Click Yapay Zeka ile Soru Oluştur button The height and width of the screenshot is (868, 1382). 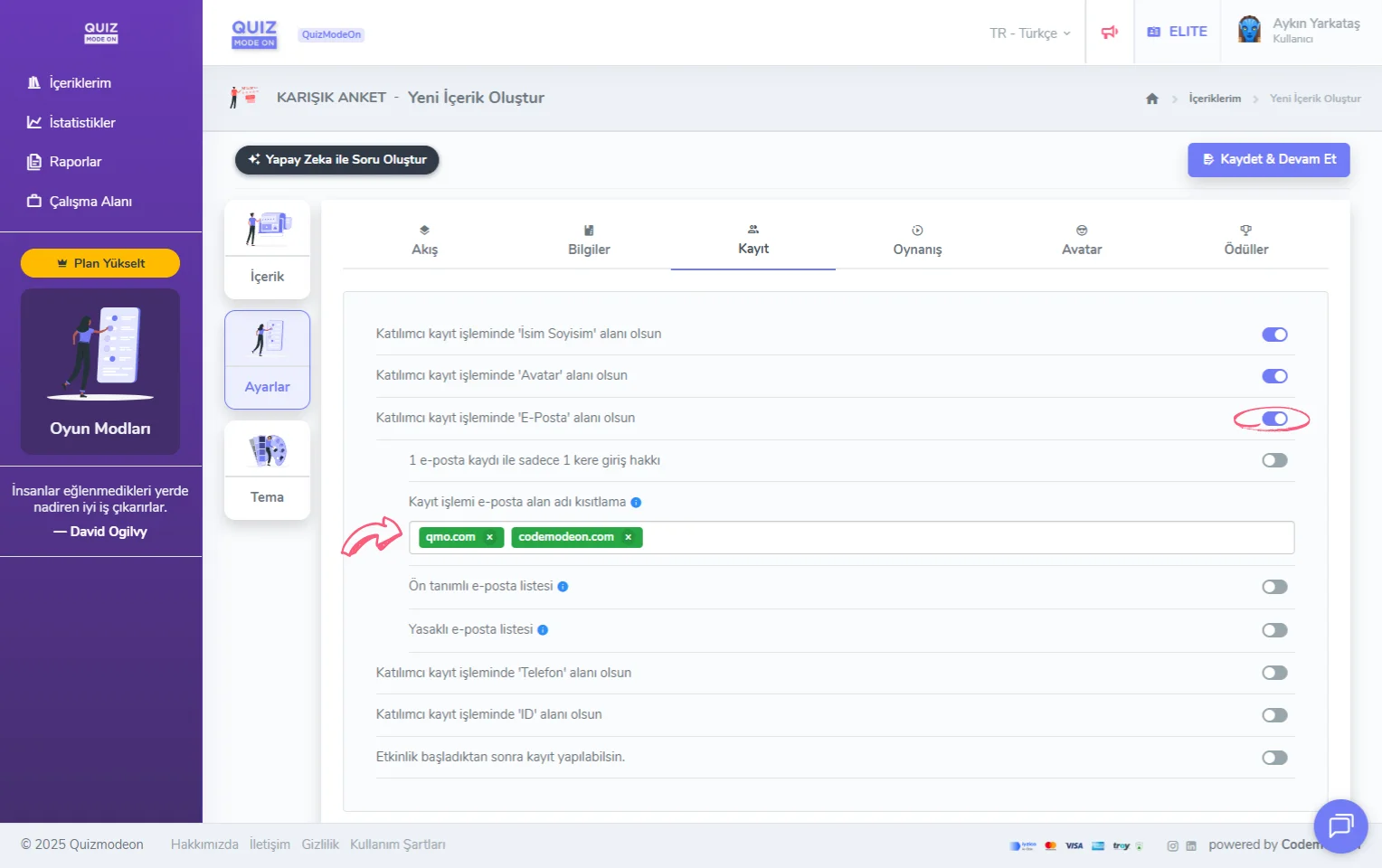[x=336, y=160]
